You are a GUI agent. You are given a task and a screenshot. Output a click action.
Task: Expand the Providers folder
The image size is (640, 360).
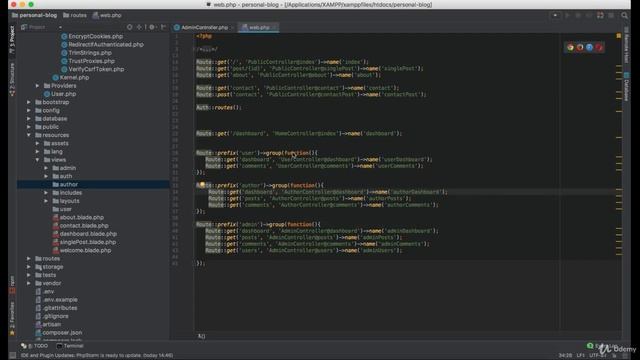tap(37, 86)
